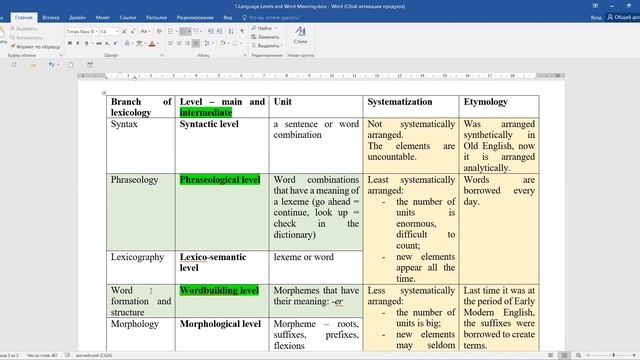Switch to Print Layout view in status bar
Image resolution: width=640 pixels, height=360 pixels.
(564, 355)
